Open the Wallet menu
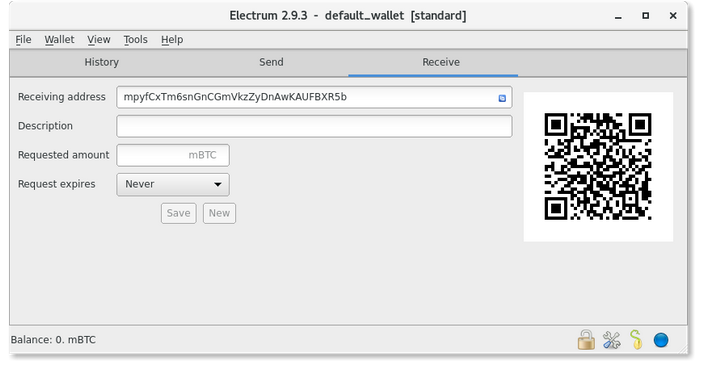Viewport: 712px width, 371px height. [x=59, y=40]
